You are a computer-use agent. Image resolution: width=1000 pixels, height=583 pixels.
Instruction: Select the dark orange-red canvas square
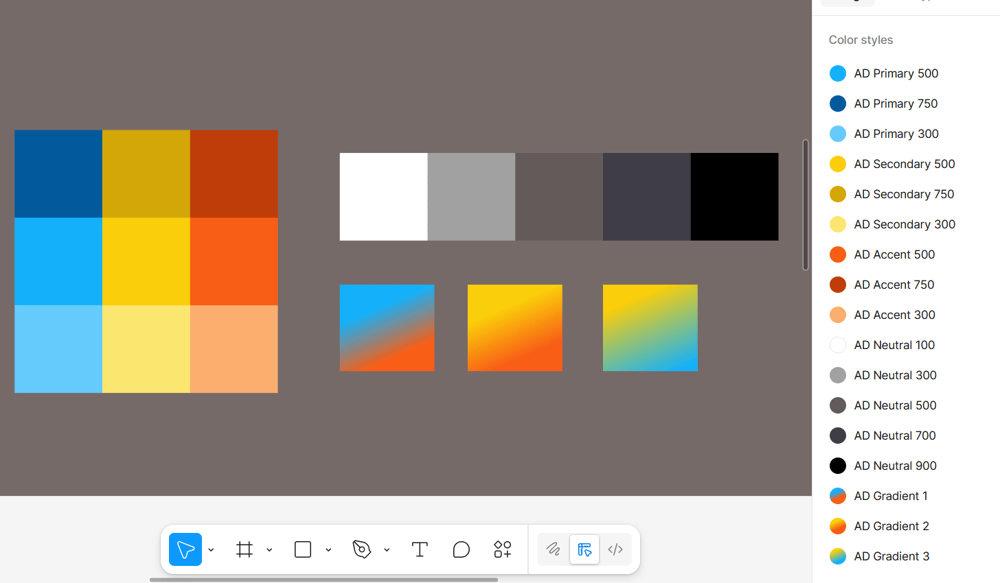(234, 173)
